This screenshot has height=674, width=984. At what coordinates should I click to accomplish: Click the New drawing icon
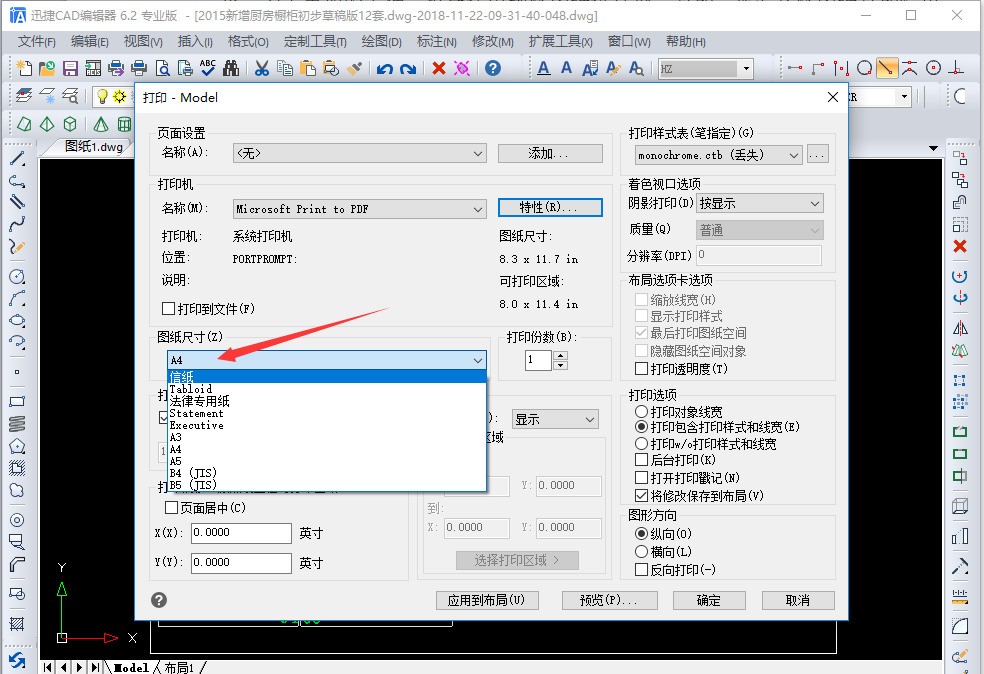coord(24,68)
